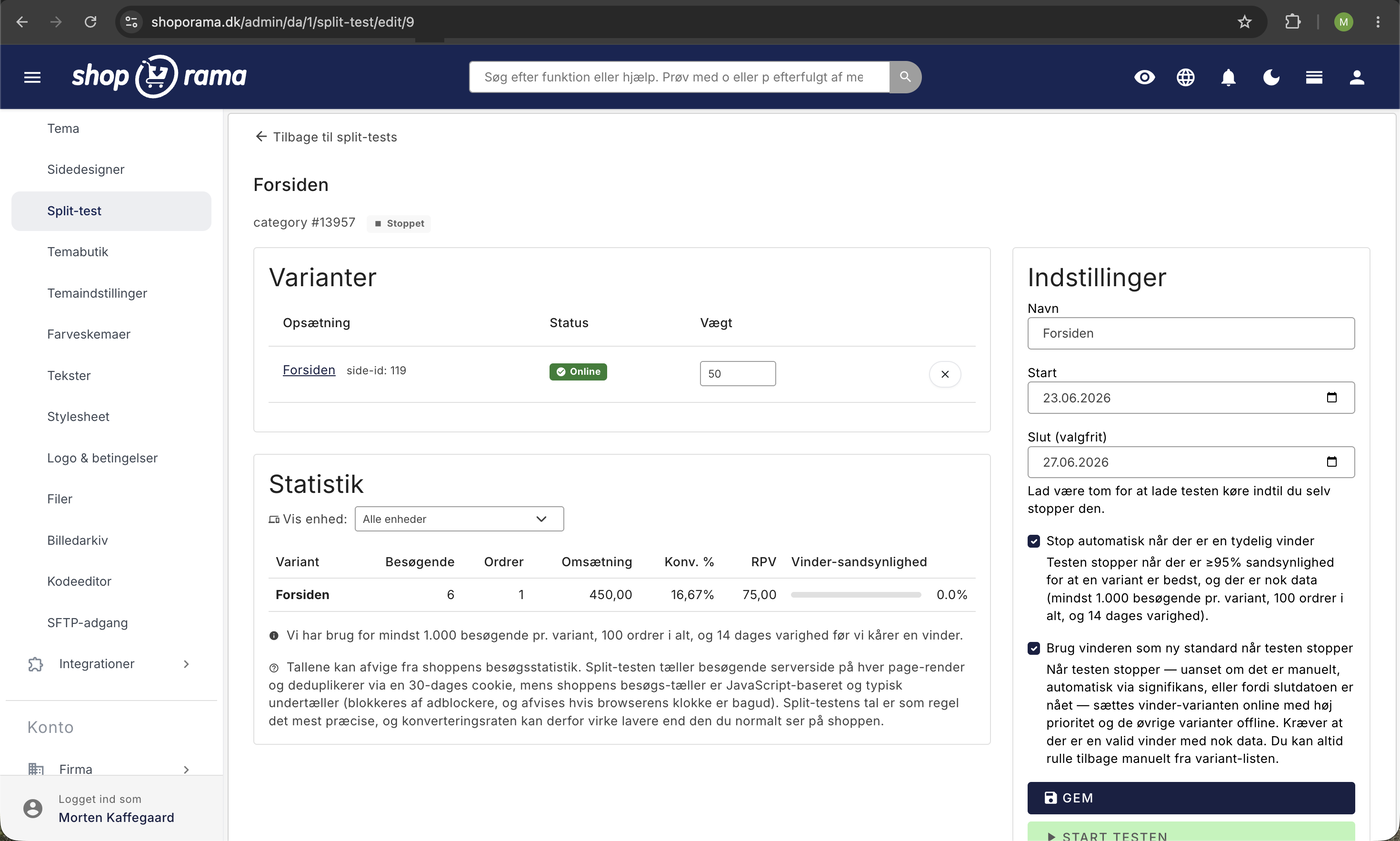This screenshot has width=1400, height=841.
Task: Click the Start date field 23.06.2026
Action: click(x=1191, y=398)
